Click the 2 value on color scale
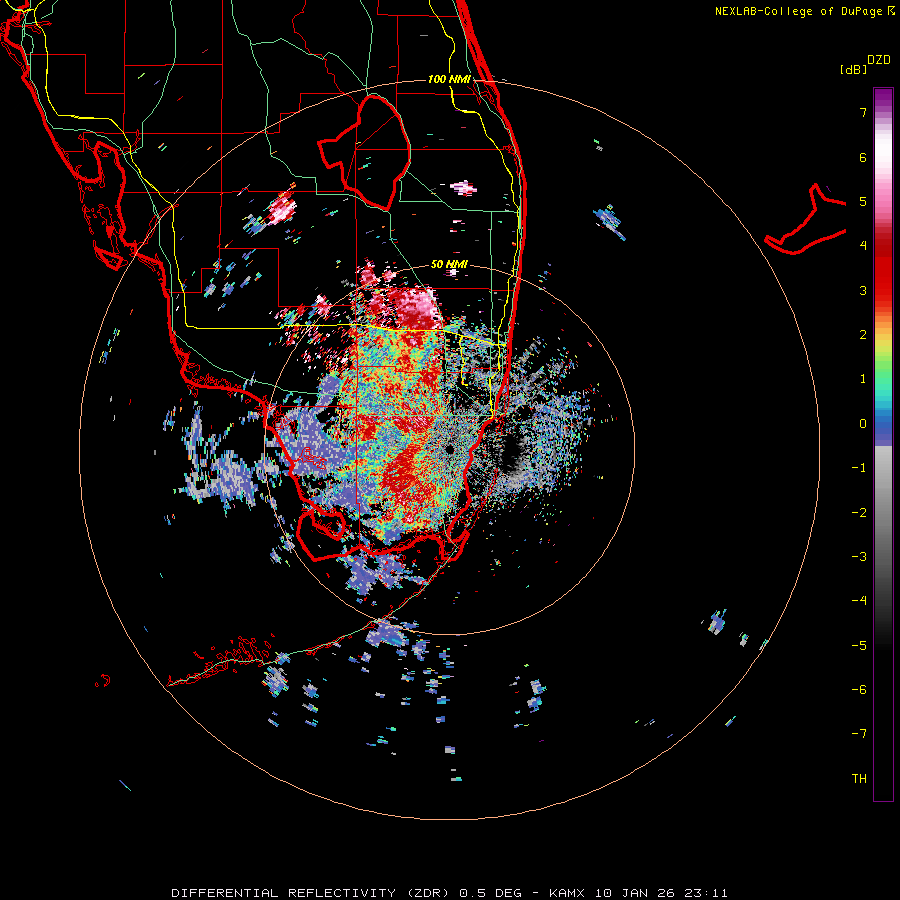Image resolution: width=900 pixels, height=900 pixels. click(863, 335)
